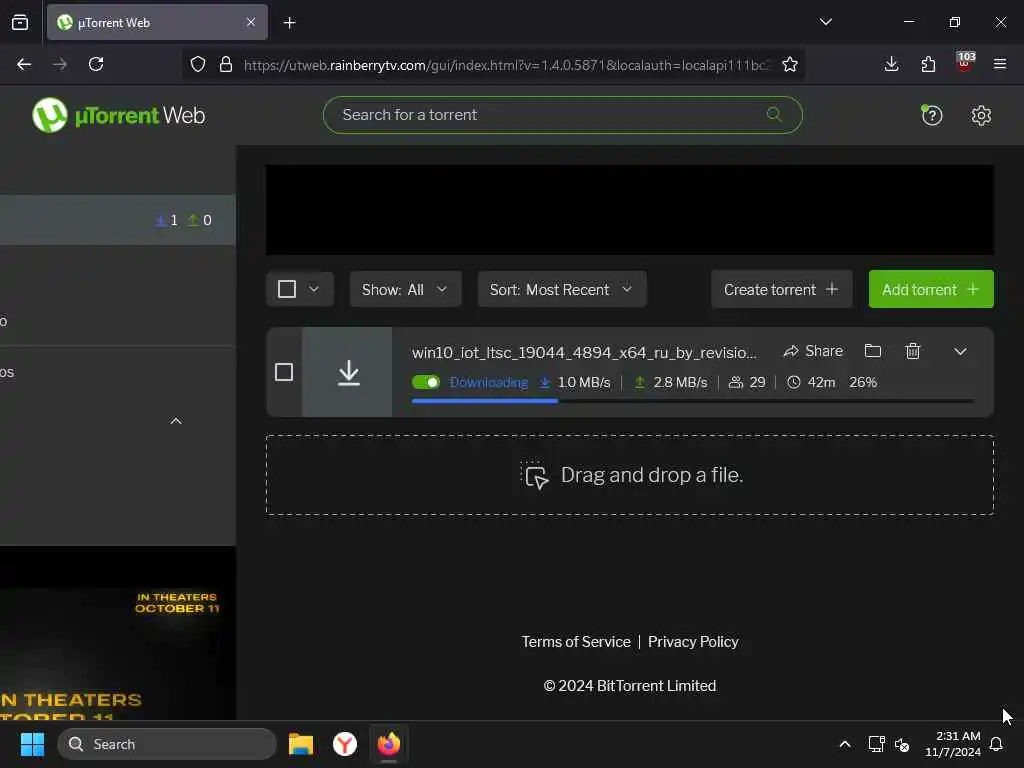
Task: Click the 42m remaining time
Action: pos(821,383)
